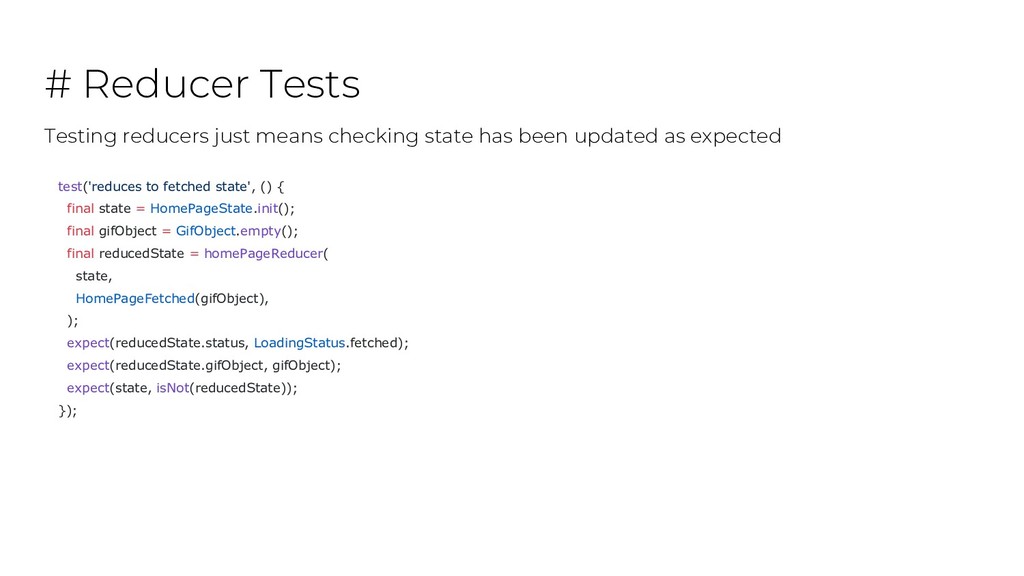The height and width of the screenshot is (576, 1024).
Task: Click the third 'expect' call
Action: [x=88, y=389]
